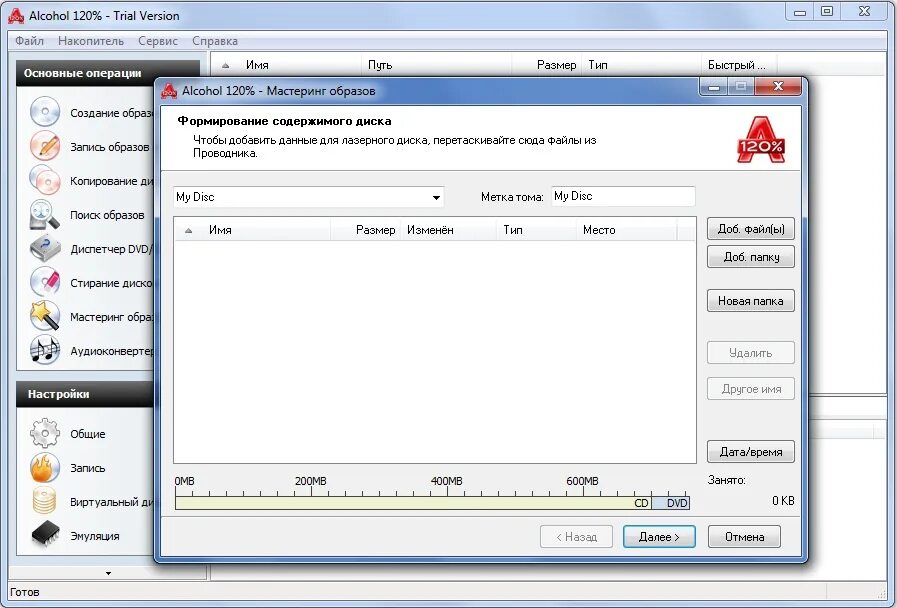Click the Общие gear settings icon
Screen dimensions: 897x608
45,433
